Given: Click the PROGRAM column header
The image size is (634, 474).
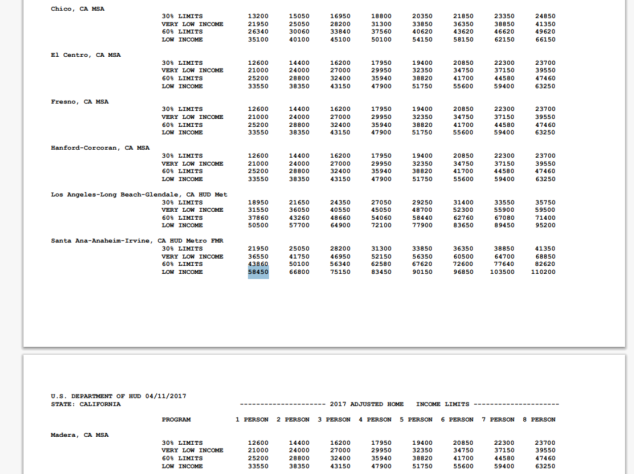Looking at the screenshot, I should click(x=176, y=420).
